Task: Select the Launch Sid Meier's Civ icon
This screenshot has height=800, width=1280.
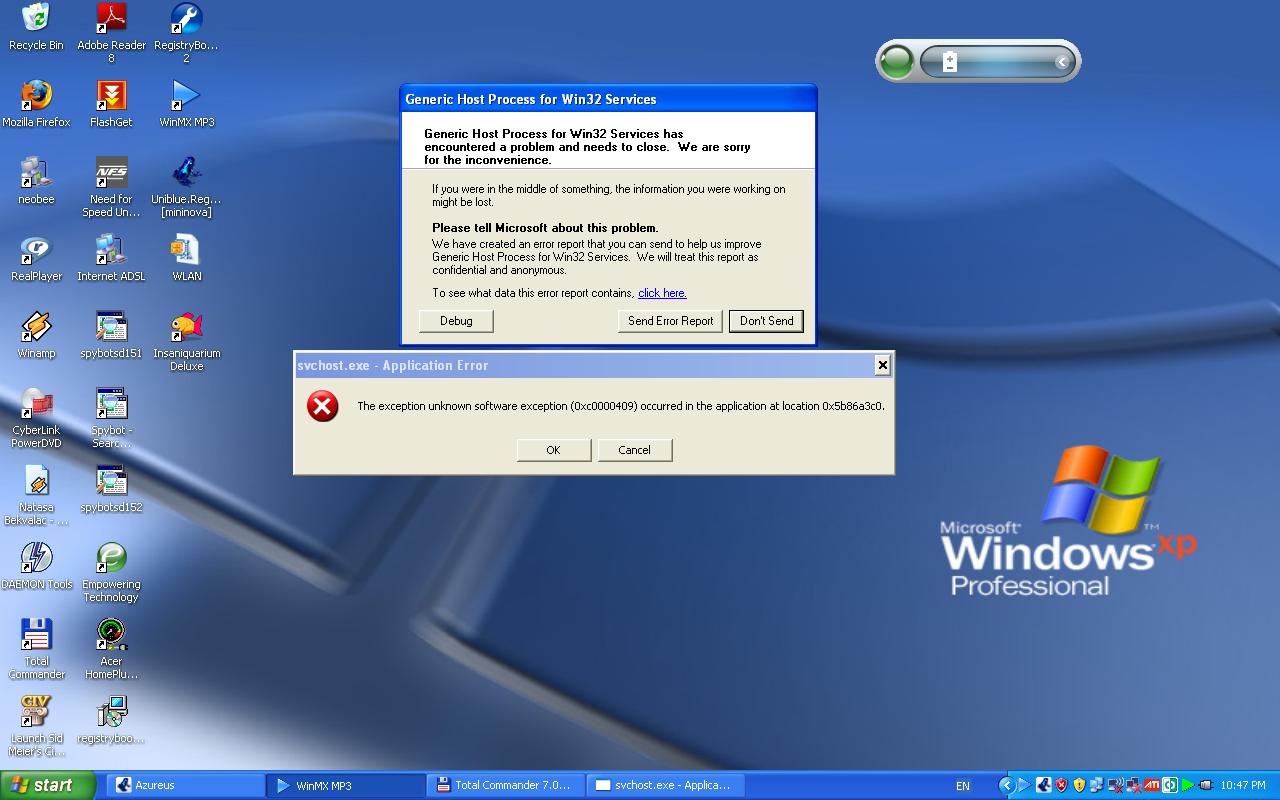Action: pos(36,726)
